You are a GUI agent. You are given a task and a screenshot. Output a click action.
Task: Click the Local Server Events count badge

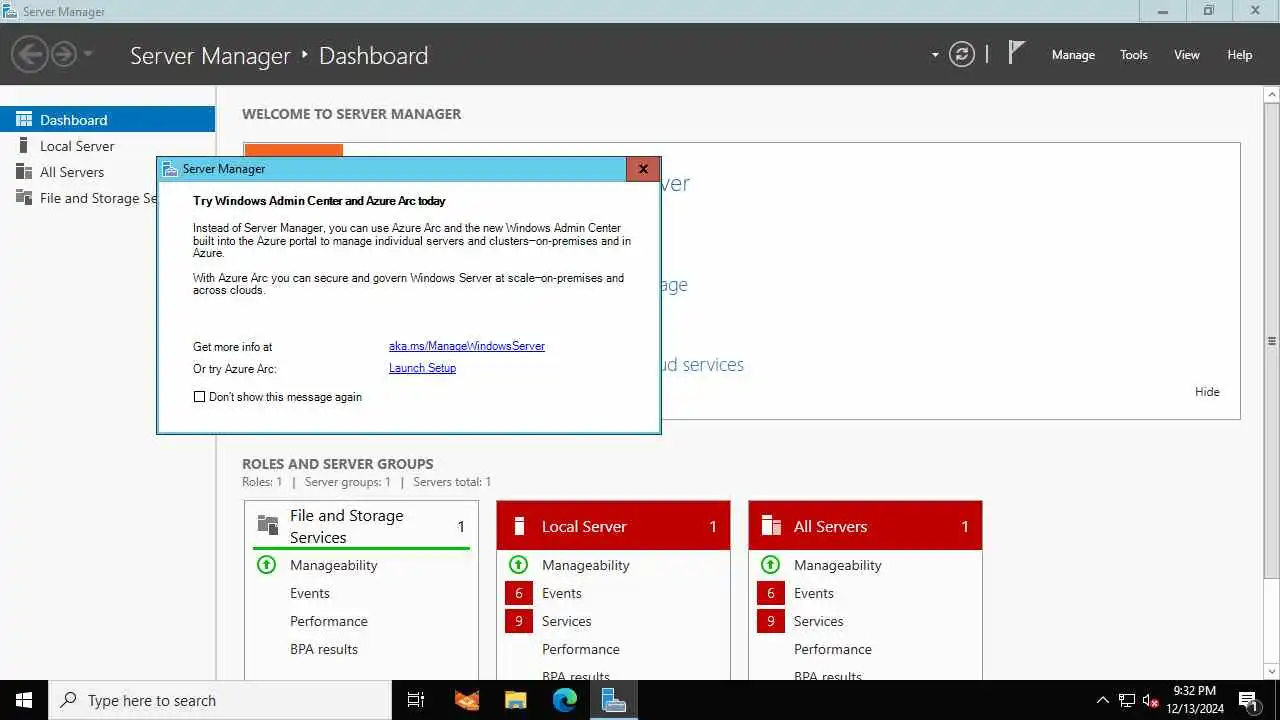[x=518, y=593]
